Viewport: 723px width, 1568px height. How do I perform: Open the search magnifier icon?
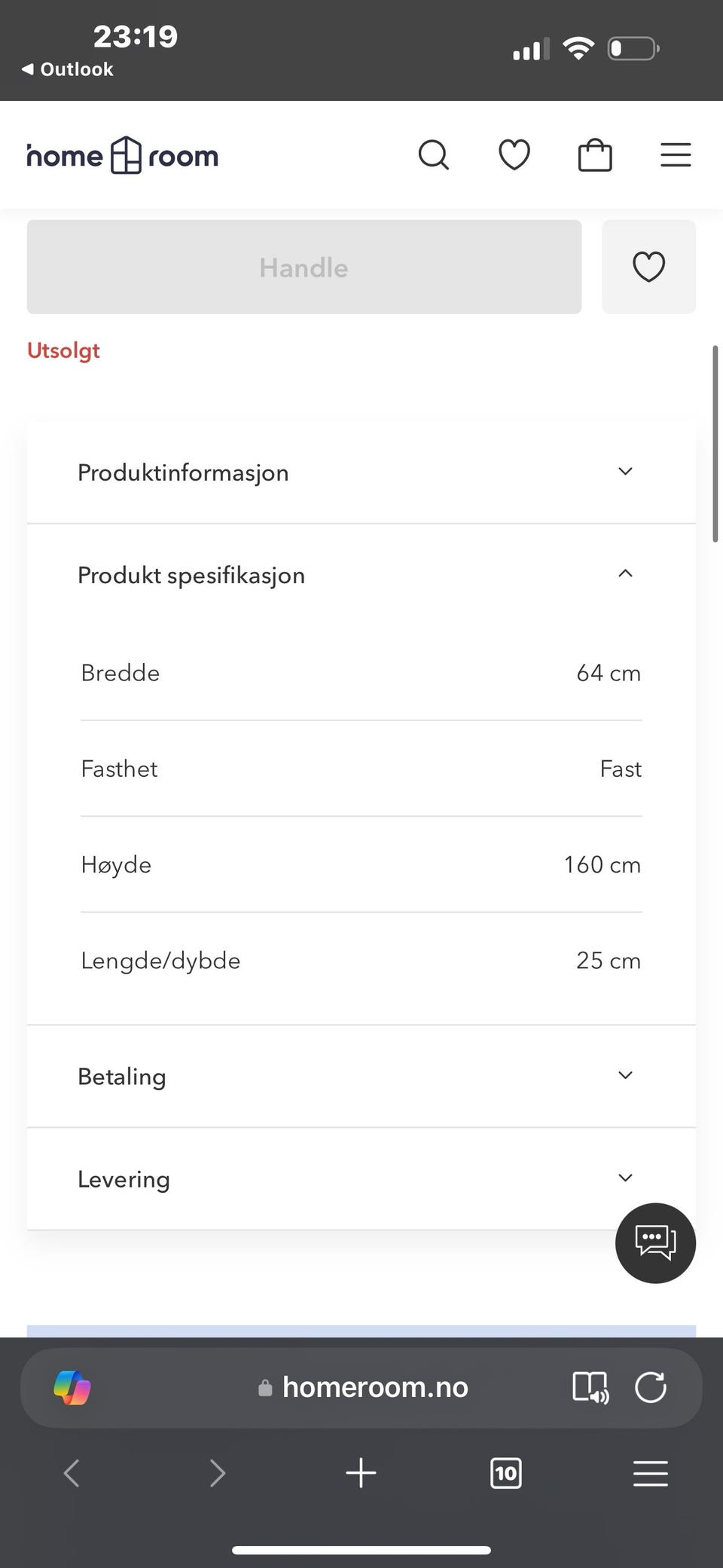click(433, 155)
